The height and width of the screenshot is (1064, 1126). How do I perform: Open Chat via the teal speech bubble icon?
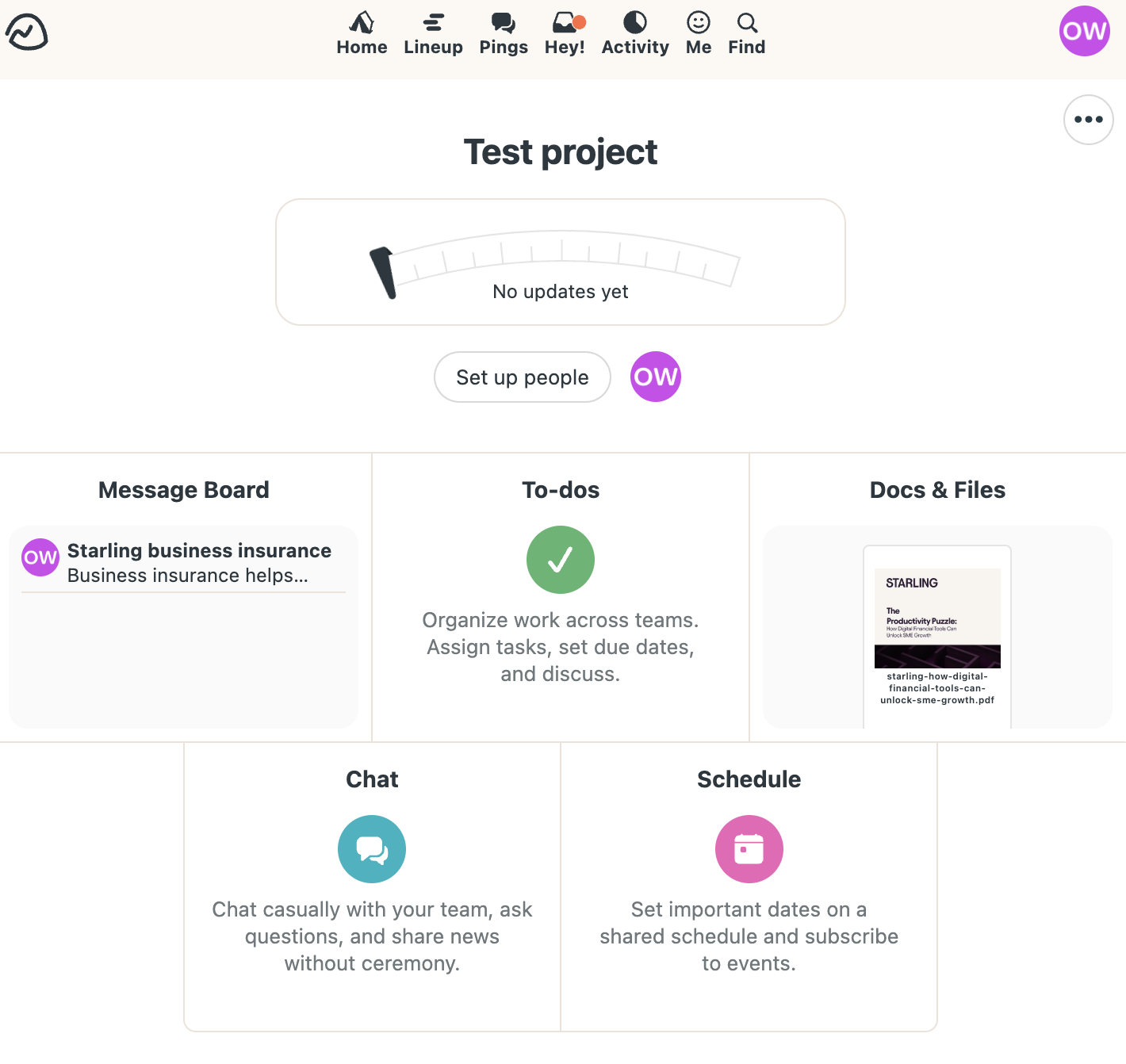tap(371, 848)
